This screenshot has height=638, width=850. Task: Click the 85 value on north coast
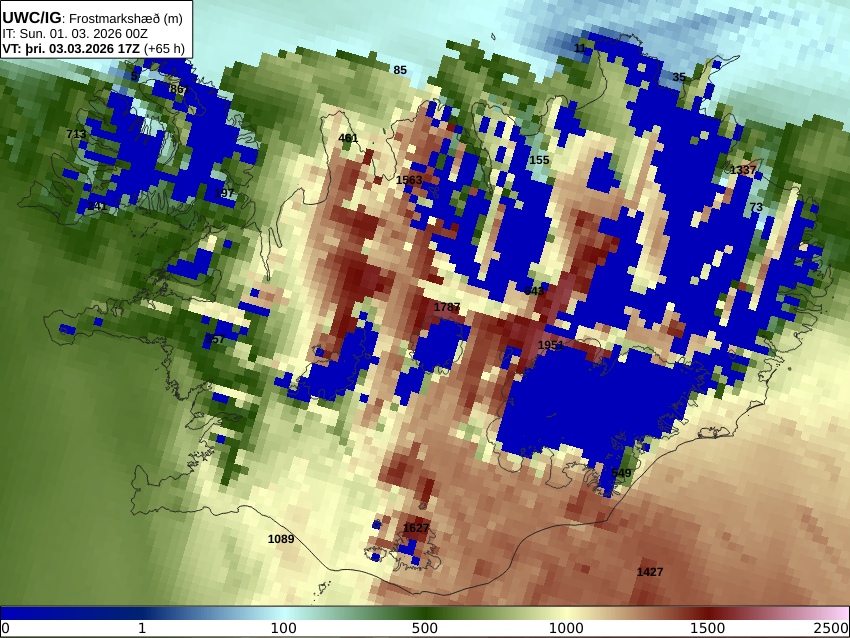400,70
